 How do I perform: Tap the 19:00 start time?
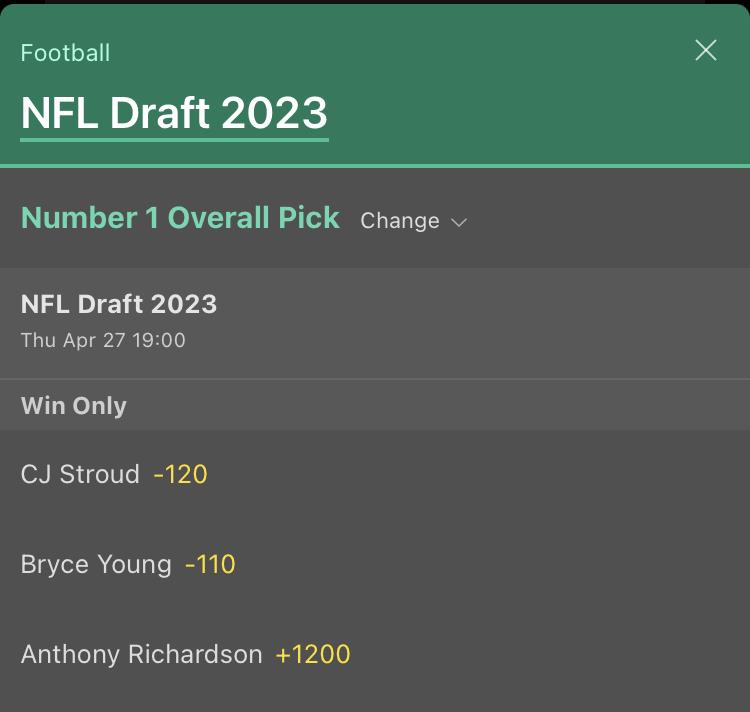click(x=160, y=340)
